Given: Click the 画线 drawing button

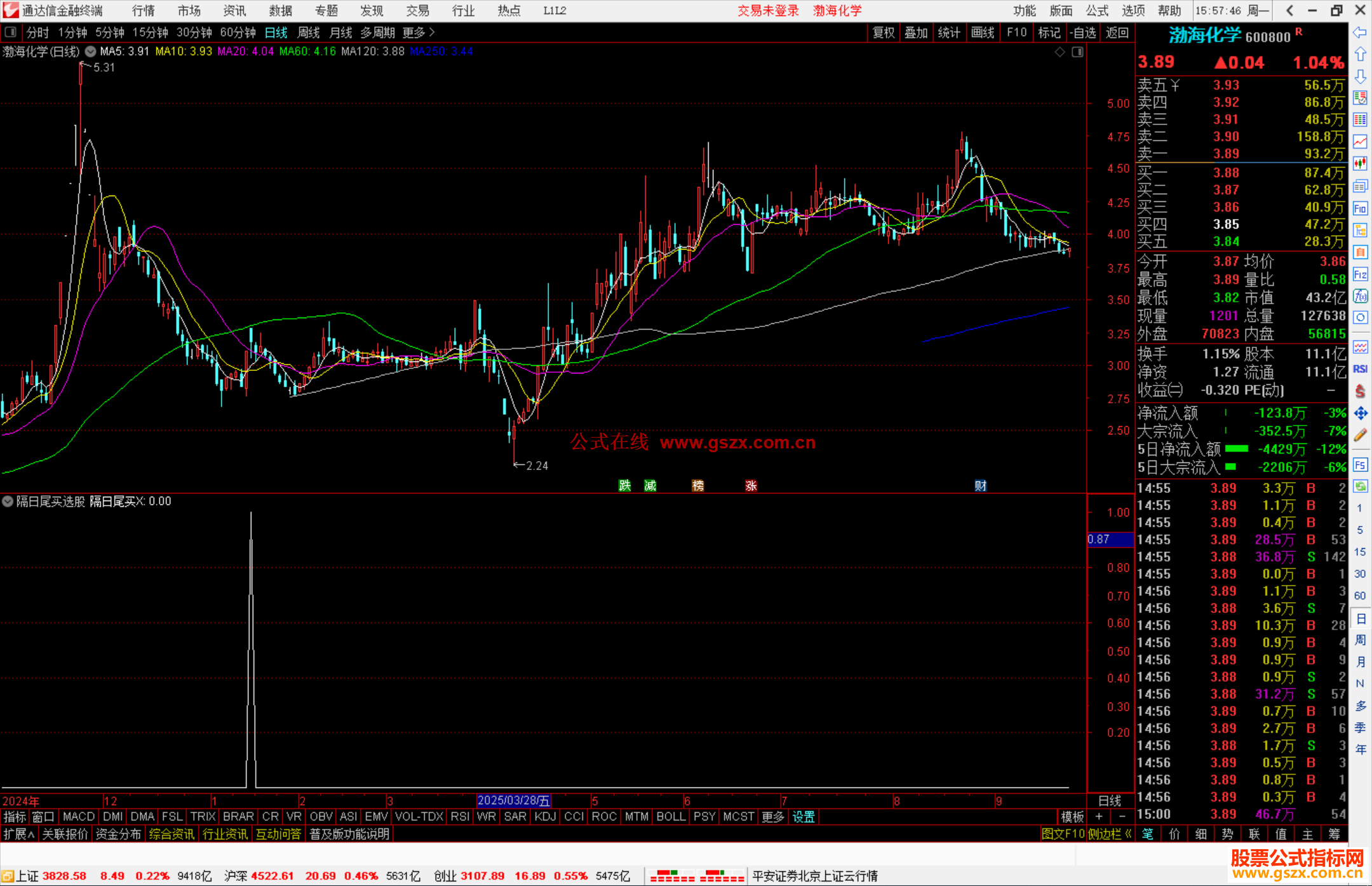Looking at the screenshot, I should (983, 32).
